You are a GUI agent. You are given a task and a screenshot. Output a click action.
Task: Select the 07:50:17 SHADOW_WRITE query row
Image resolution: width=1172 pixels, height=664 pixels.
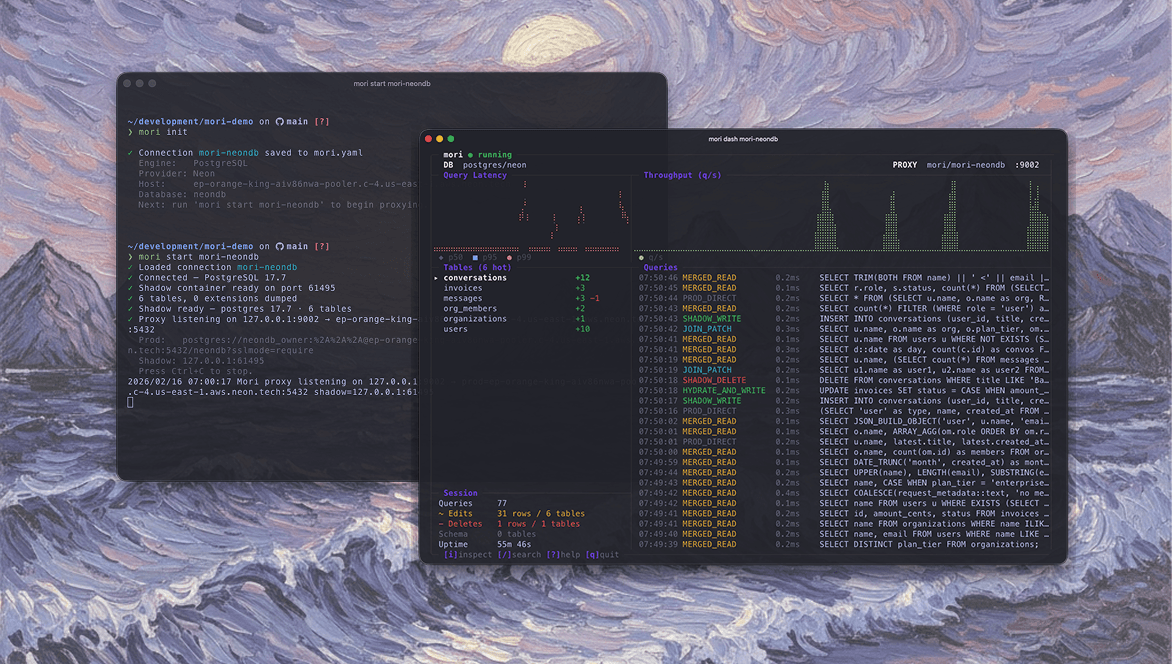click(x=844, y=401)
